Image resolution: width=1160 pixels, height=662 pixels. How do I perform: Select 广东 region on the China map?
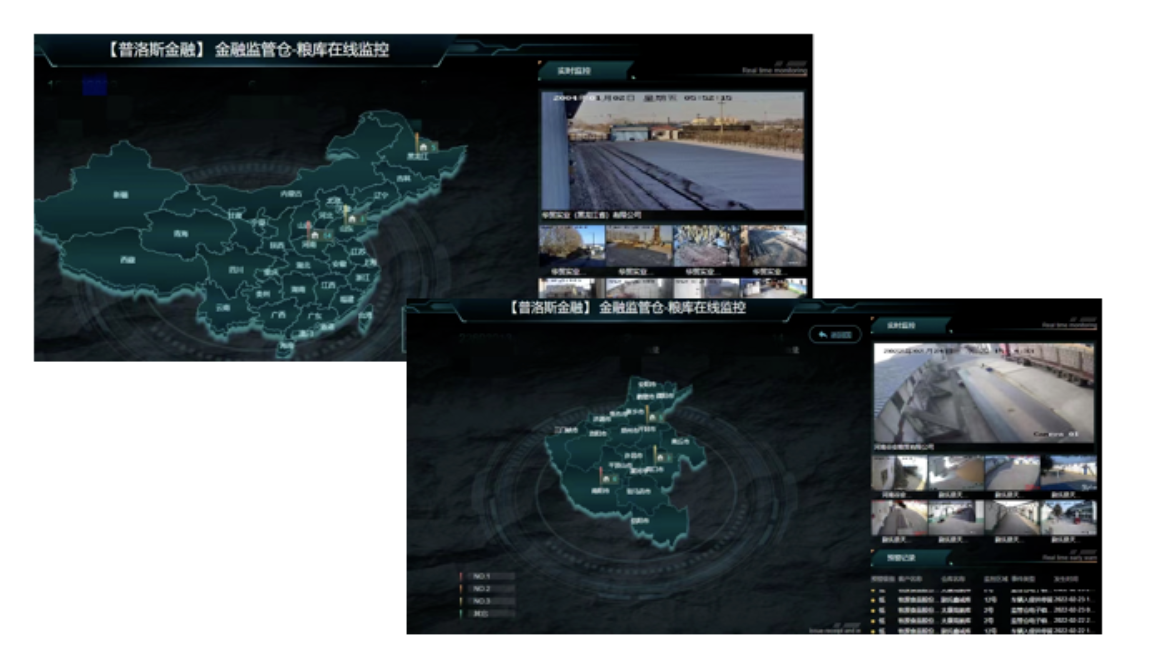[315, 317]
